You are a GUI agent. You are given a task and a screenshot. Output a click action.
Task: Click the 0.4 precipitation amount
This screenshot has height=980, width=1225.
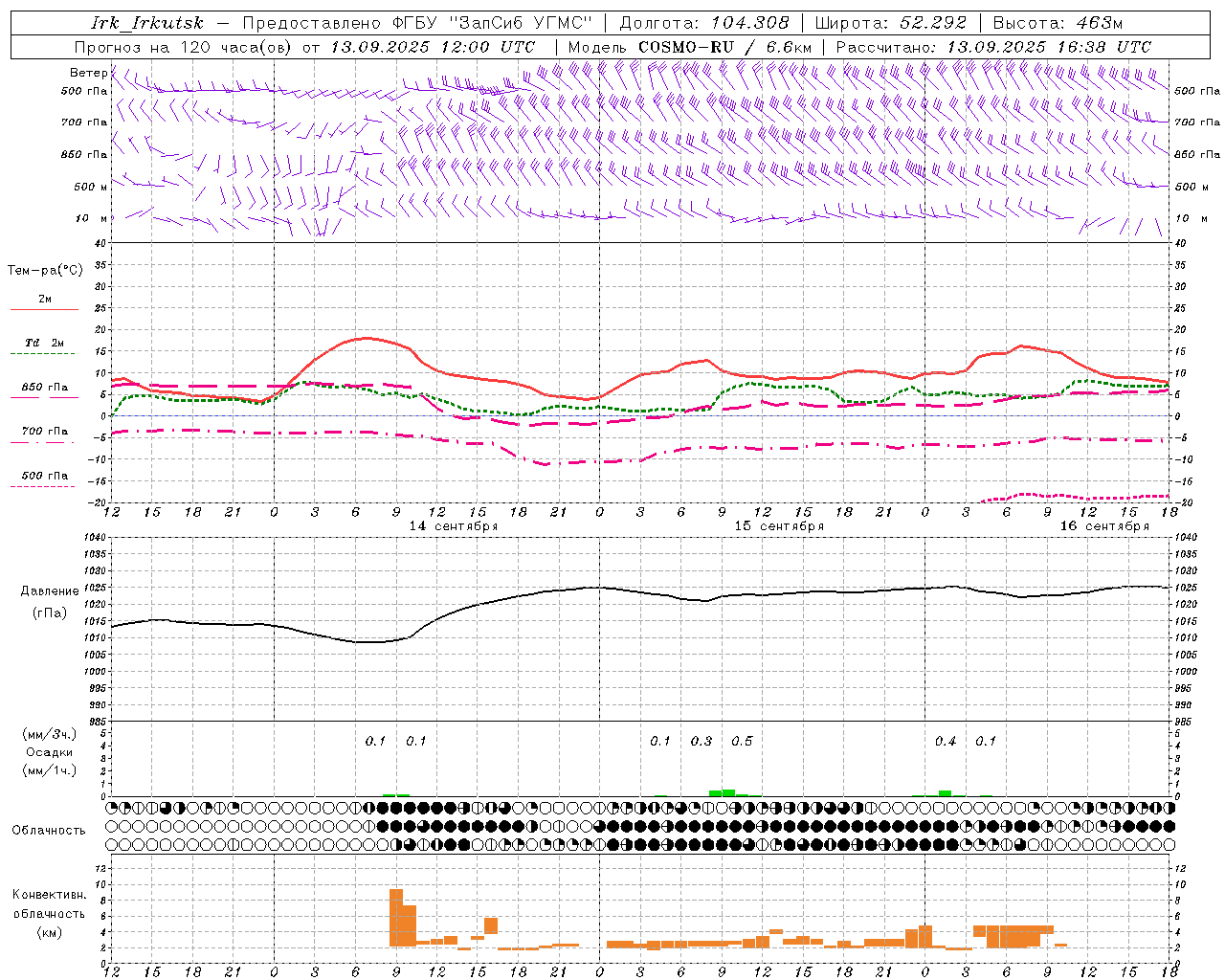click(946, 741)
